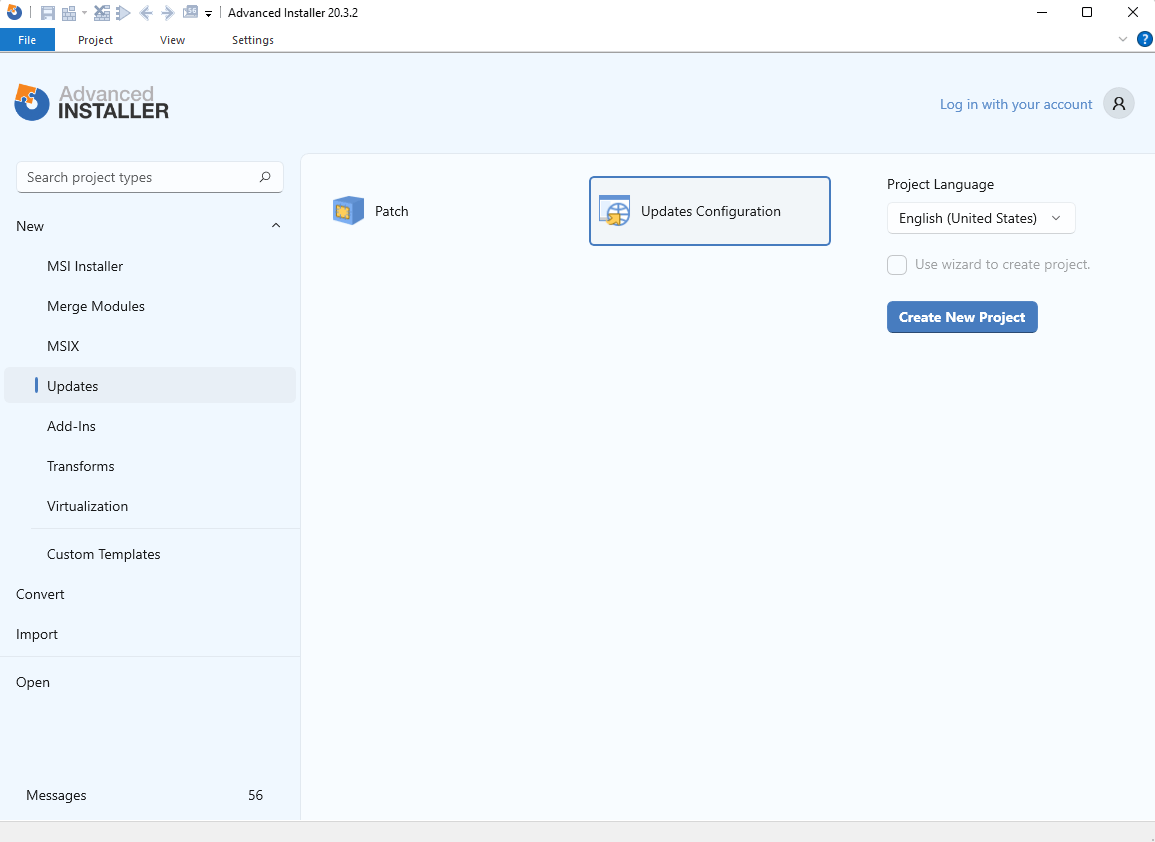Select the Add-Ins project category

click(x=150, y=426)
